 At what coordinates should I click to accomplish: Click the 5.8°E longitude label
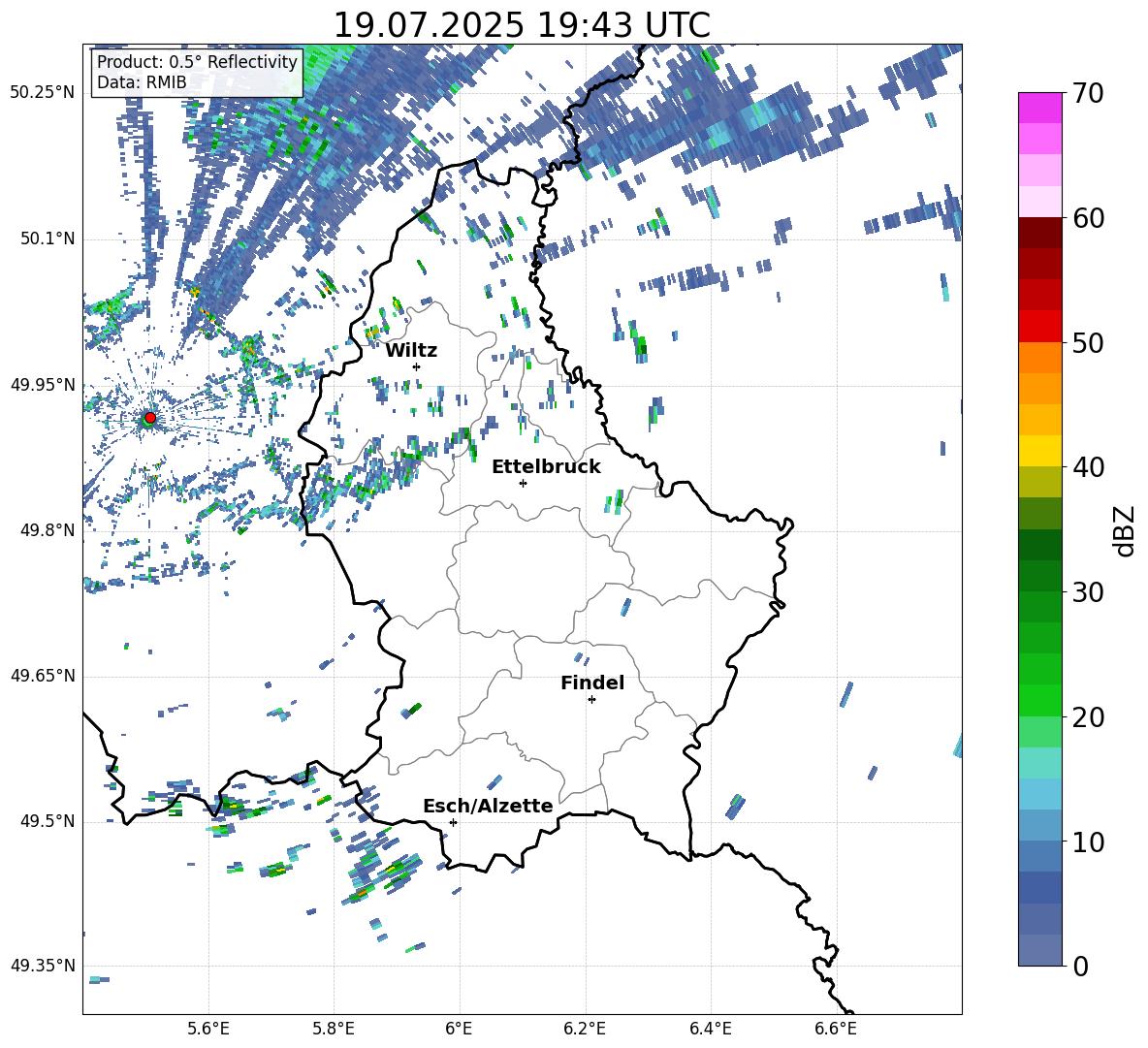tap(334, 1029)
